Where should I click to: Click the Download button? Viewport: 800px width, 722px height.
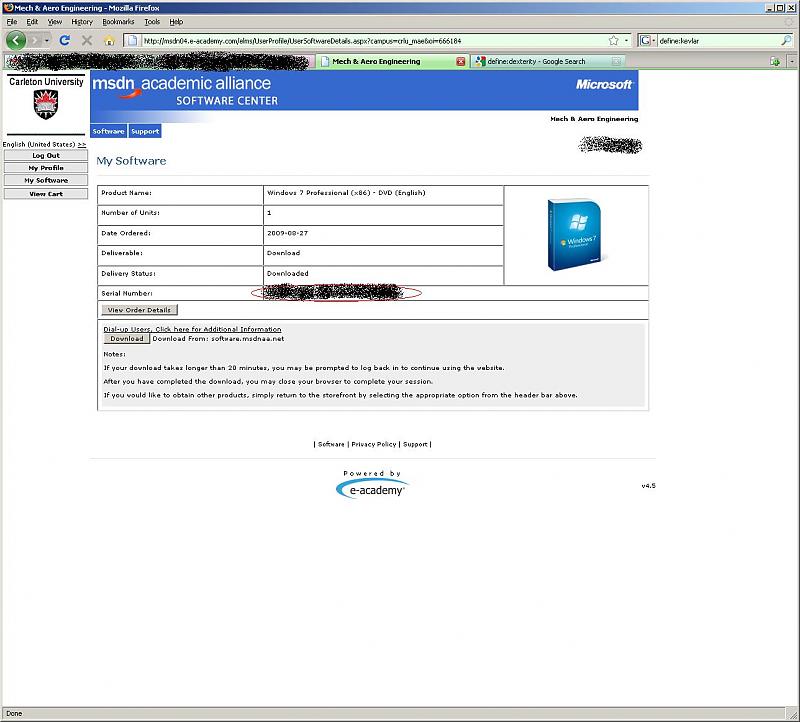pos(127,339)
